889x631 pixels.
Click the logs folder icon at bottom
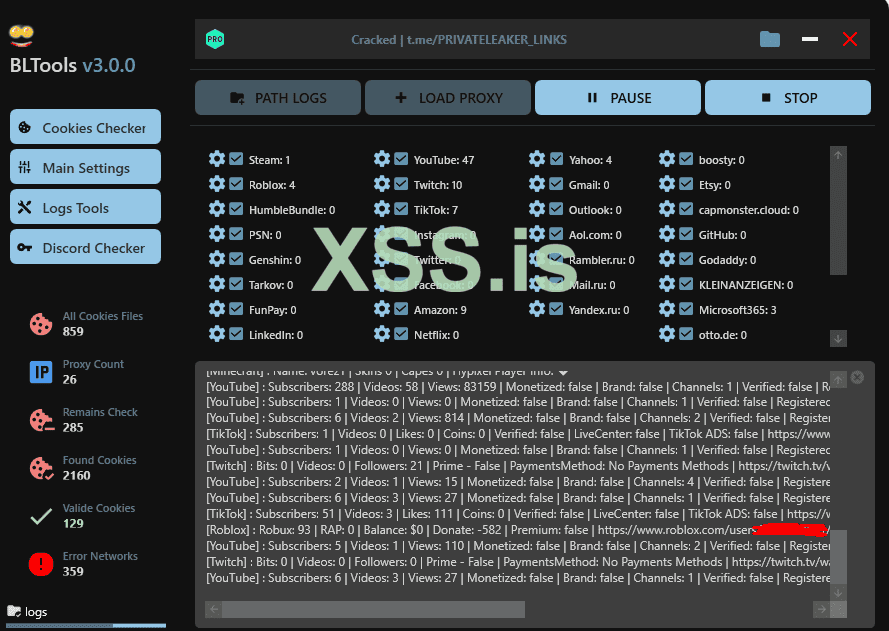[14, 611]
